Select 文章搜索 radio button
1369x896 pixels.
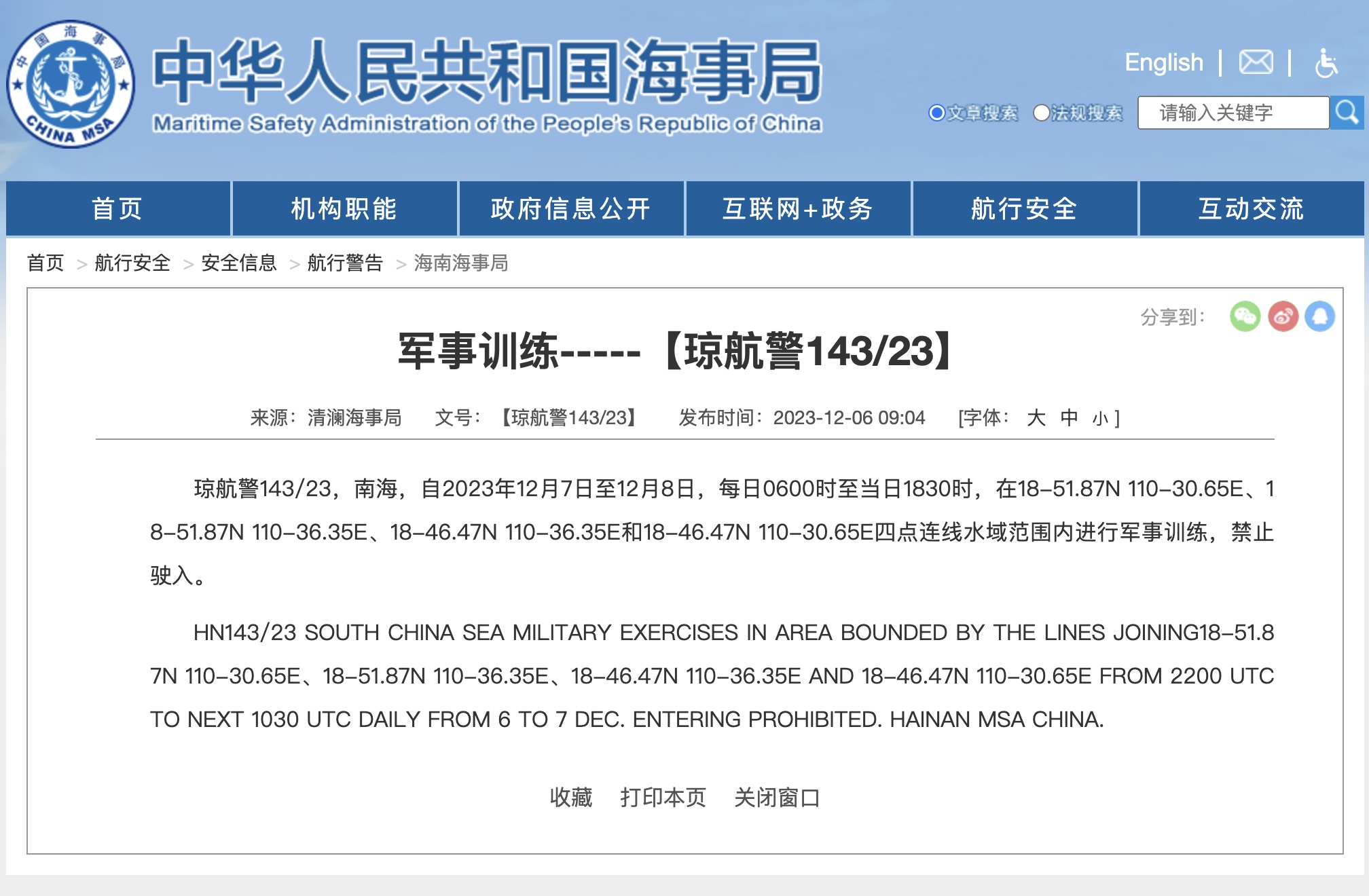point(937,113)
